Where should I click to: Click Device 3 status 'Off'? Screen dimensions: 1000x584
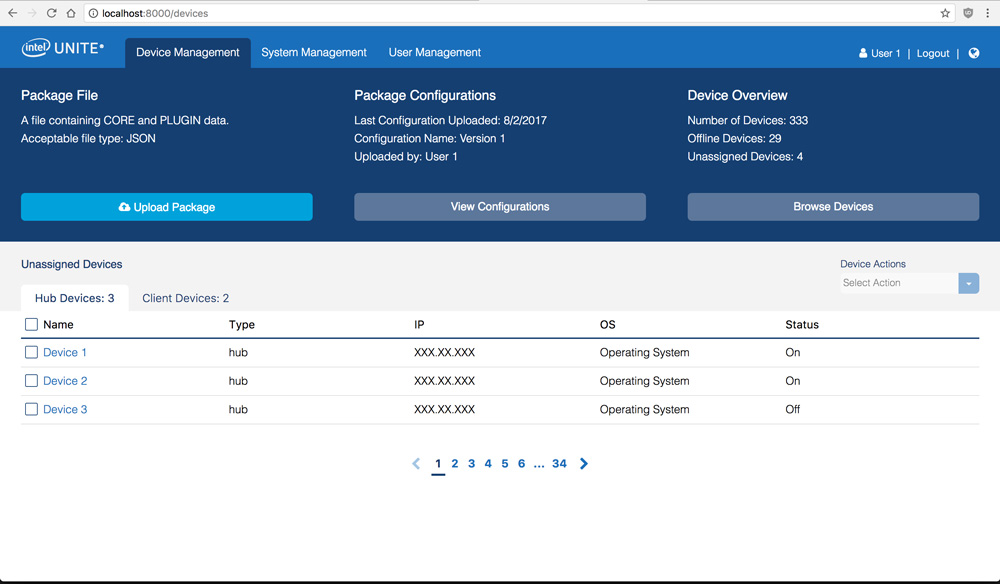coord(792,409)
